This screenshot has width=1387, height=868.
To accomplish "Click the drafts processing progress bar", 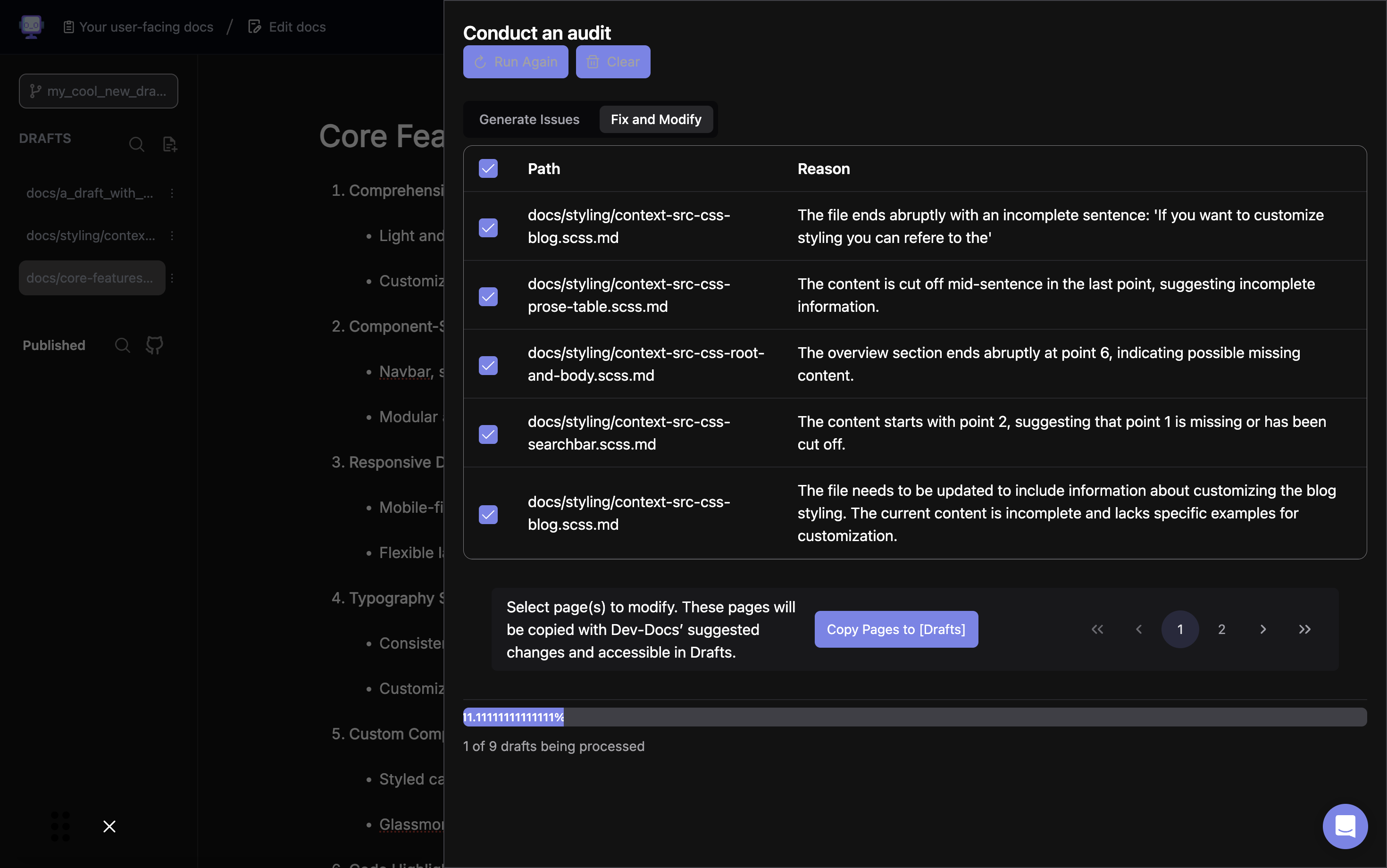I will click(915, 717).
